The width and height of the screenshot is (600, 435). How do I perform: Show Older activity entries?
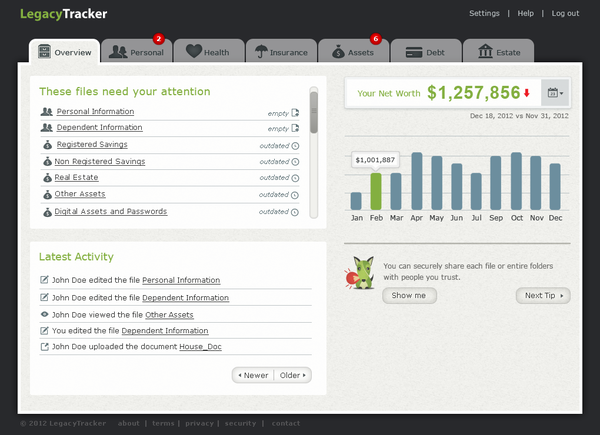[x=293, y=375]
